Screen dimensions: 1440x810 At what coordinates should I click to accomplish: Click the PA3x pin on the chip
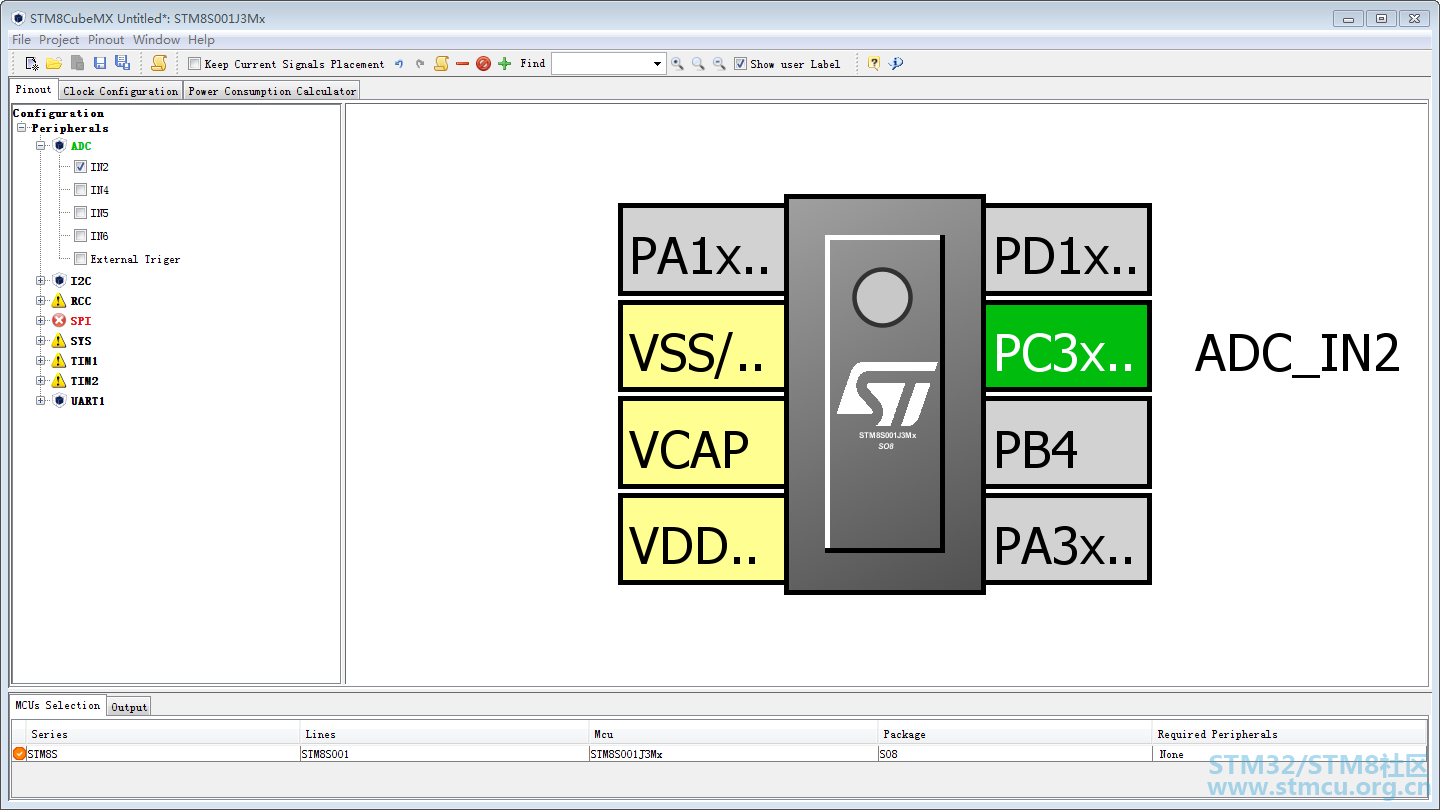pyautogui.click(x=1066, y=538)
